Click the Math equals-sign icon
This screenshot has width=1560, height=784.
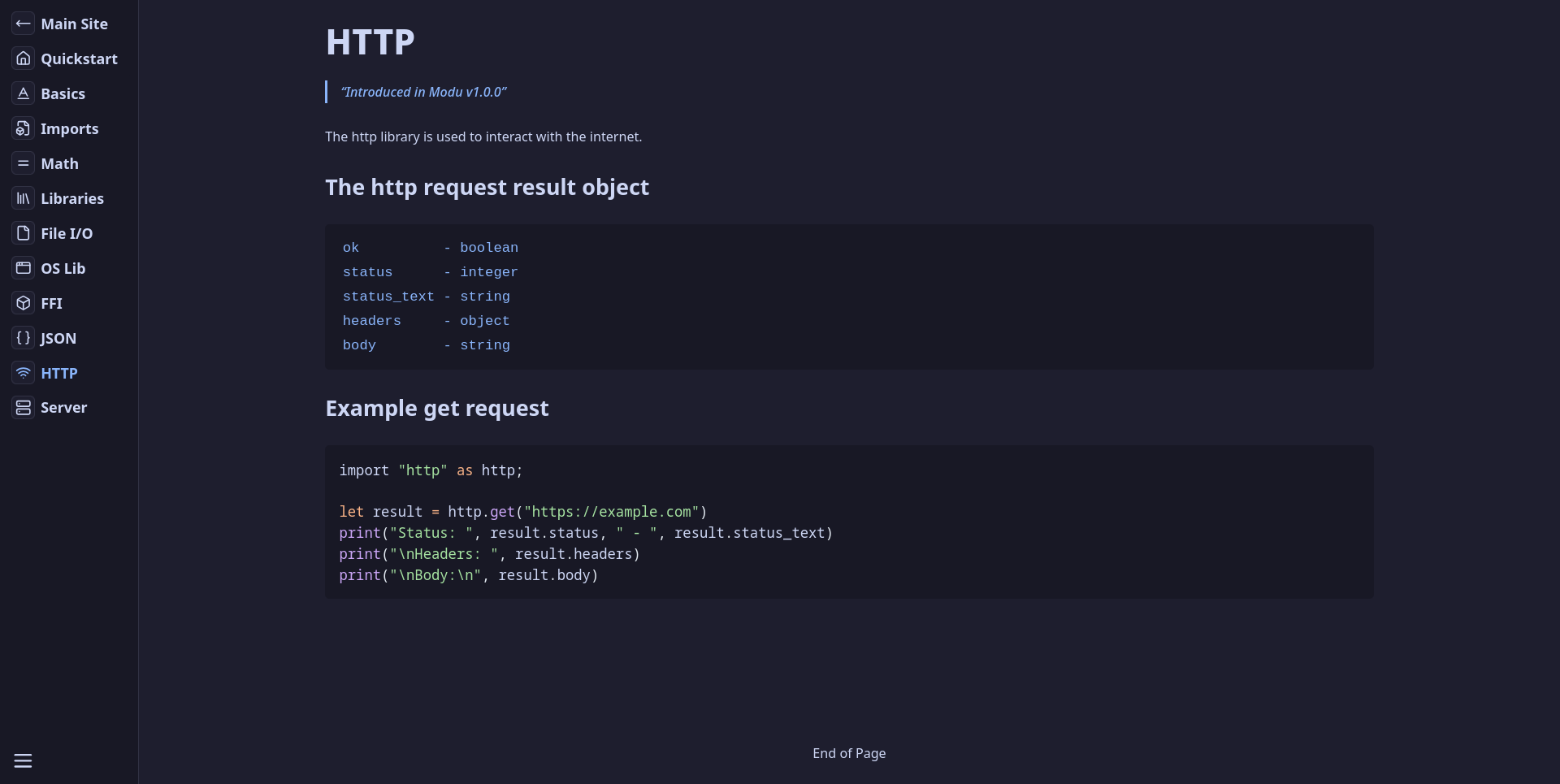[x=24, y=163]
